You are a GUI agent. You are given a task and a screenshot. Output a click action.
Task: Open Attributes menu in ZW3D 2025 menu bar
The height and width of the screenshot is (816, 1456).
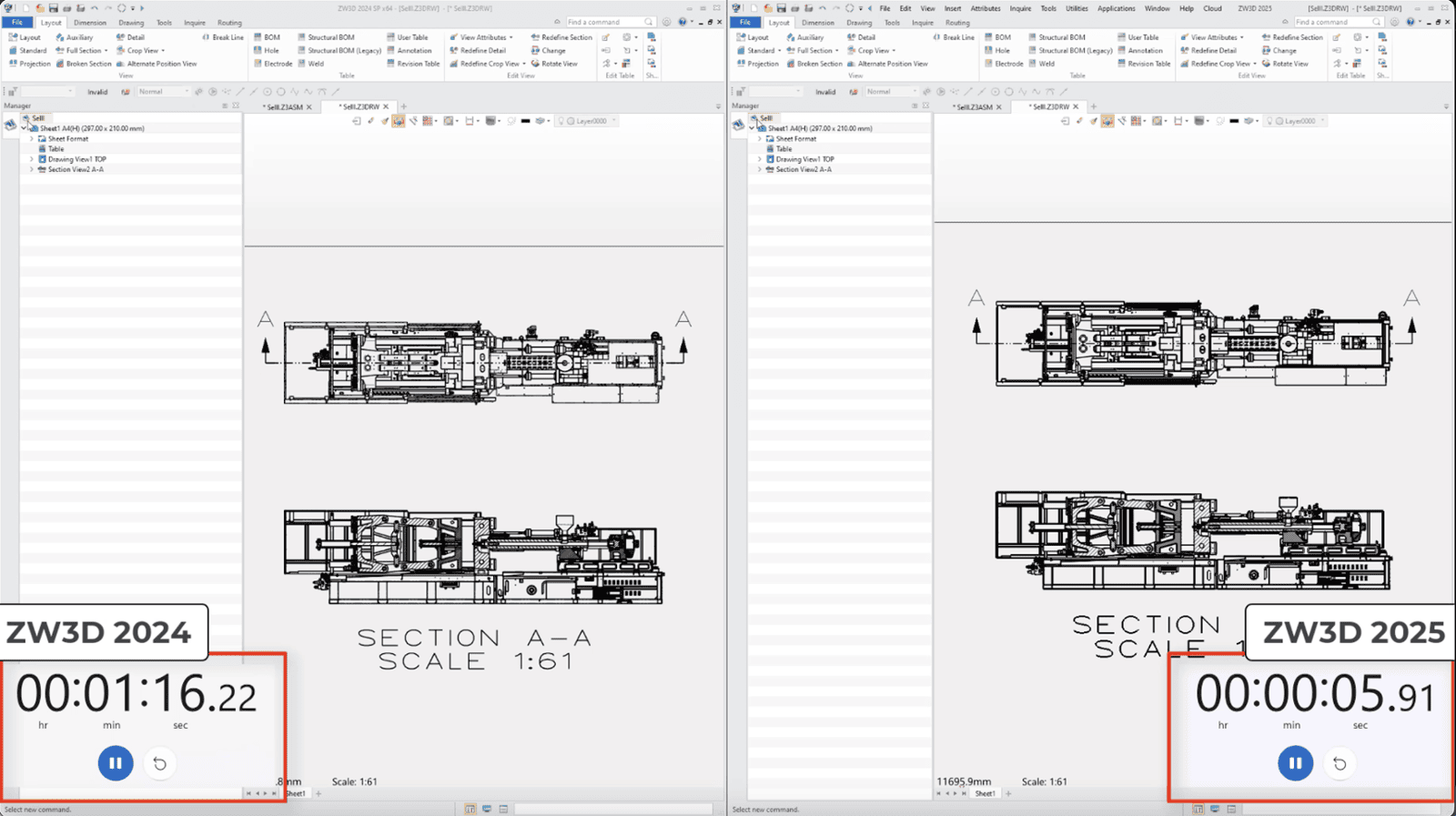[x=986, y=8]
